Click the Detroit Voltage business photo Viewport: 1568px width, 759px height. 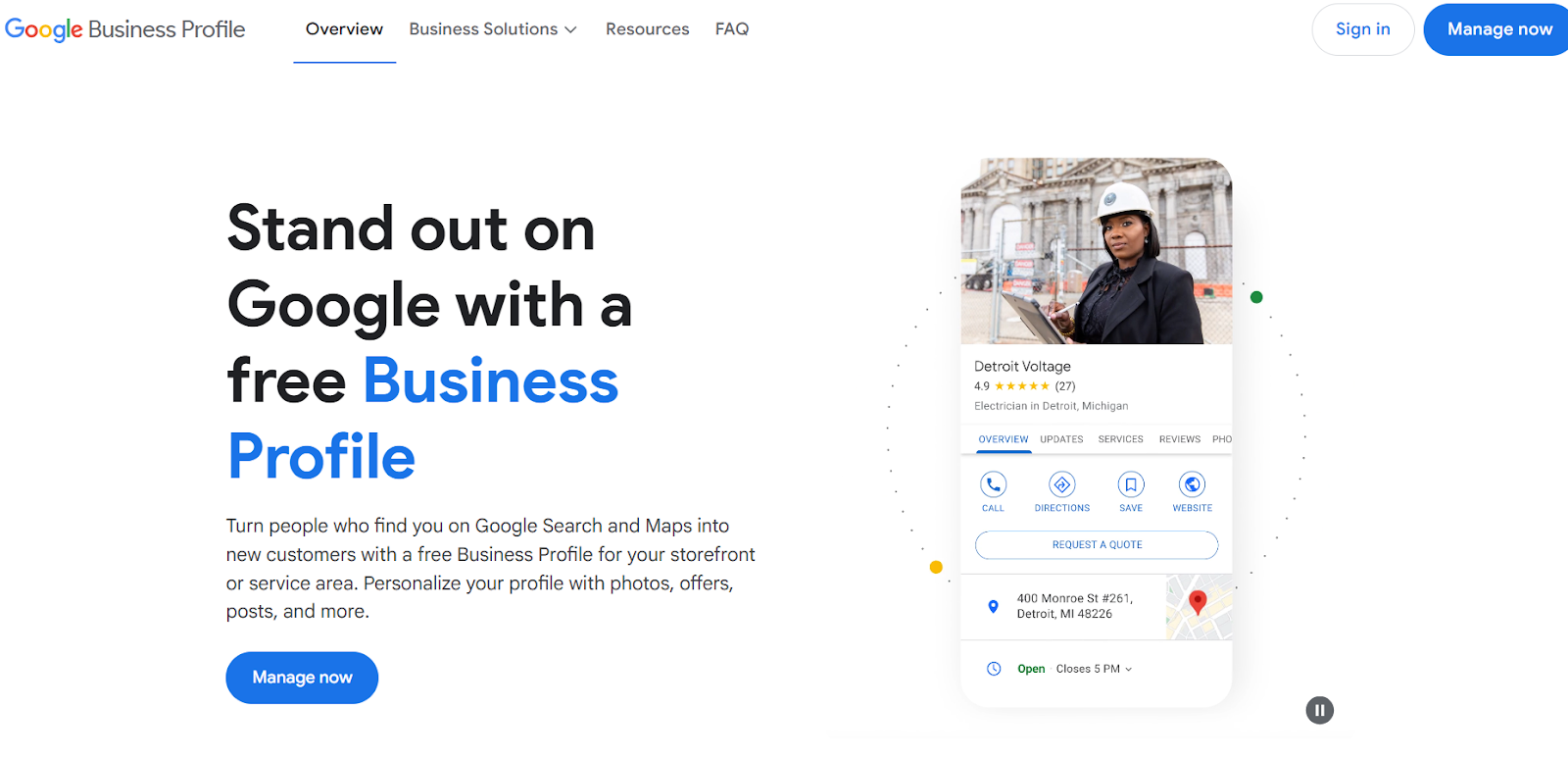(x=1097, y=251)
